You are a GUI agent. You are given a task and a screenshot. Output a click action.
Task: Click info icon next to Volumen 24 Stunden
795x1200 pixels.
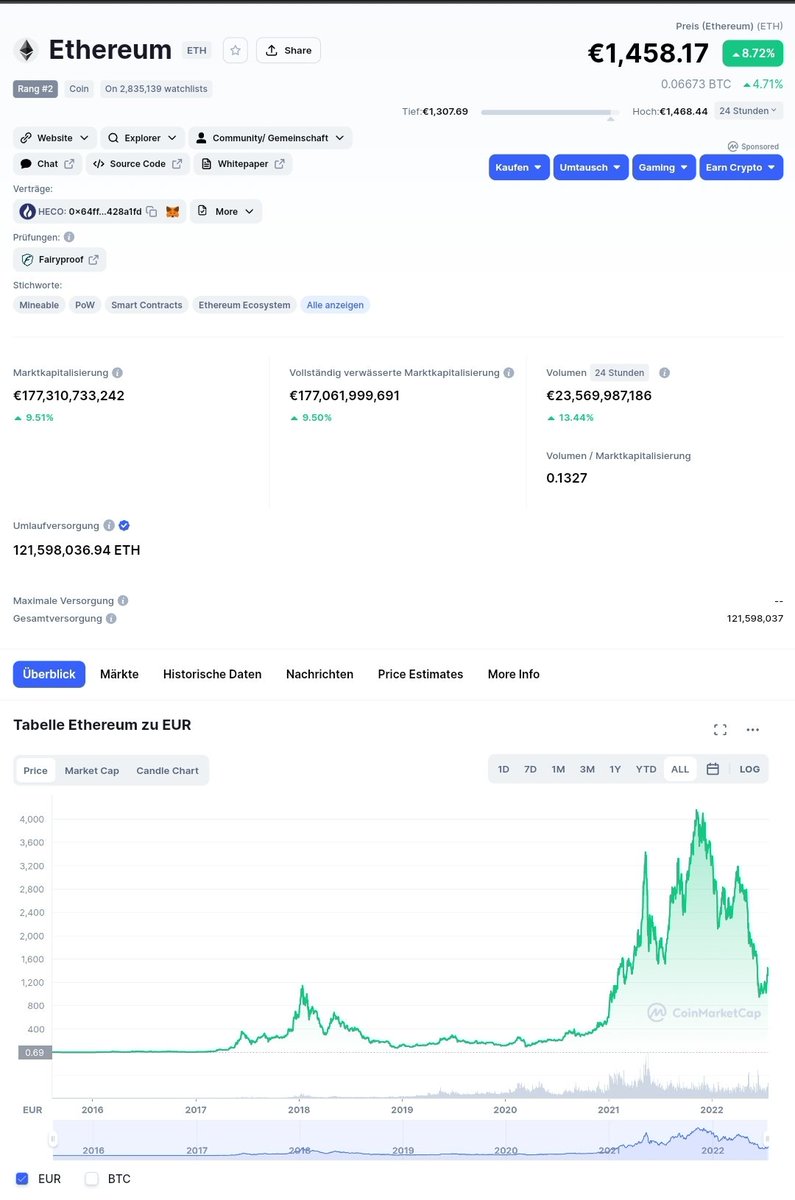[x=664, y=373]
